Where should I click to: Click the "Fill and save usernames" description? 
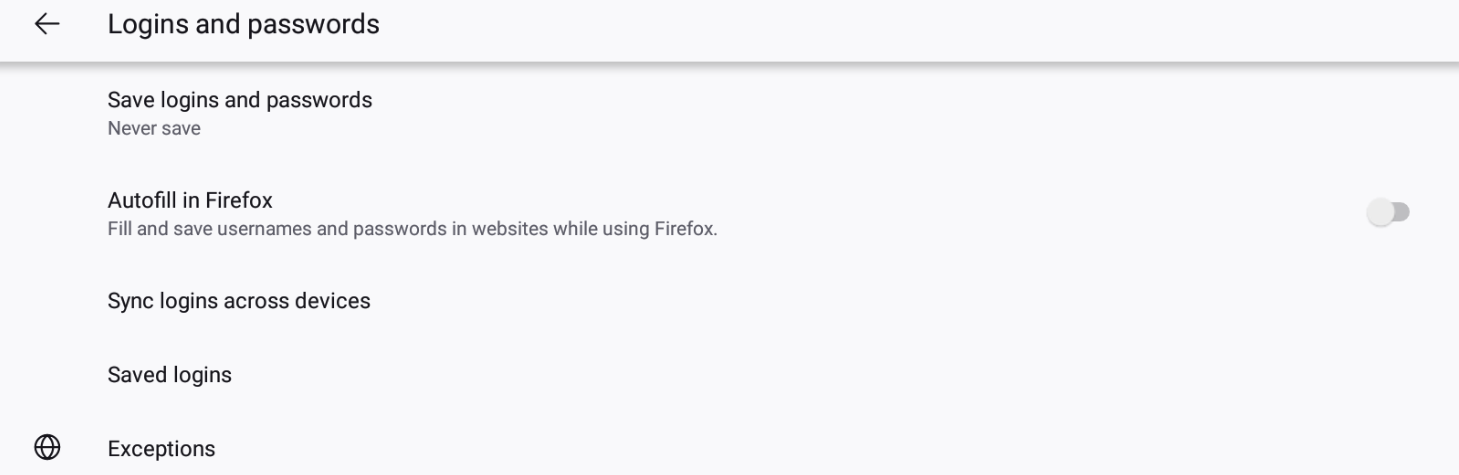tap(412, 229)
